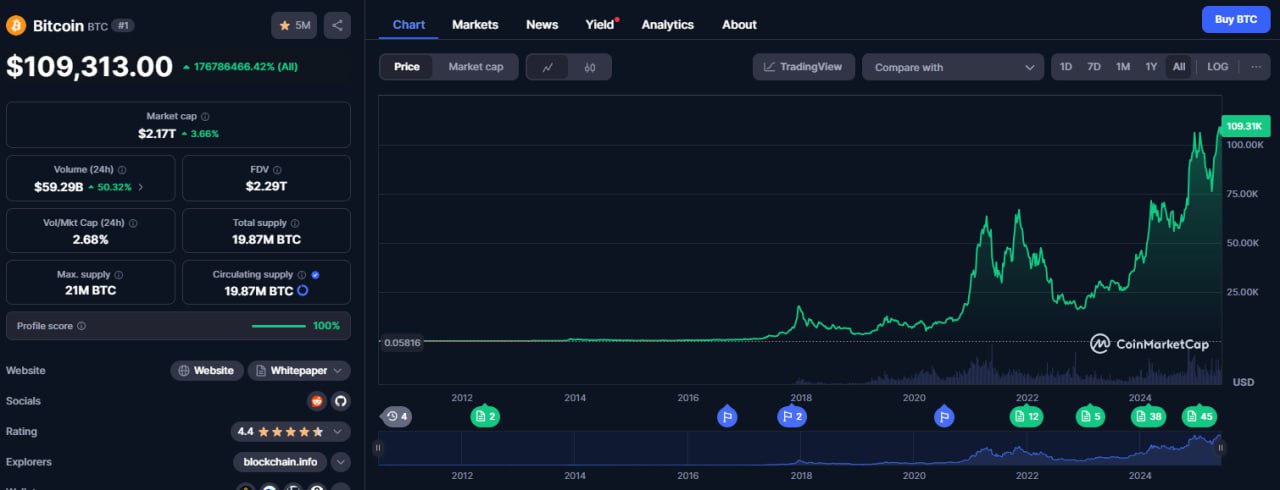This screenshot has height=490, width=1280.
Task: Set chart range to All
Action: click(x=1179, y=67)
